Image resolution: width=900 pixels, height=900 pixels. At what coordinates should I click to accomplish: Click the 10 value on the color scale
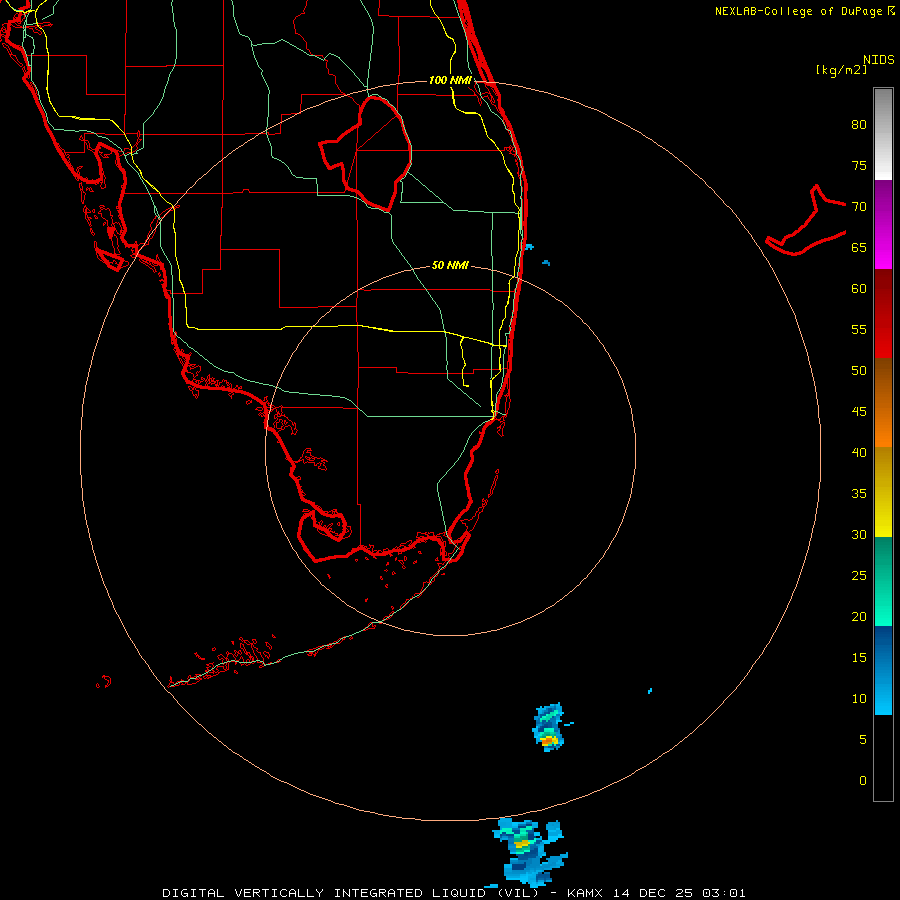pos(859,699)
